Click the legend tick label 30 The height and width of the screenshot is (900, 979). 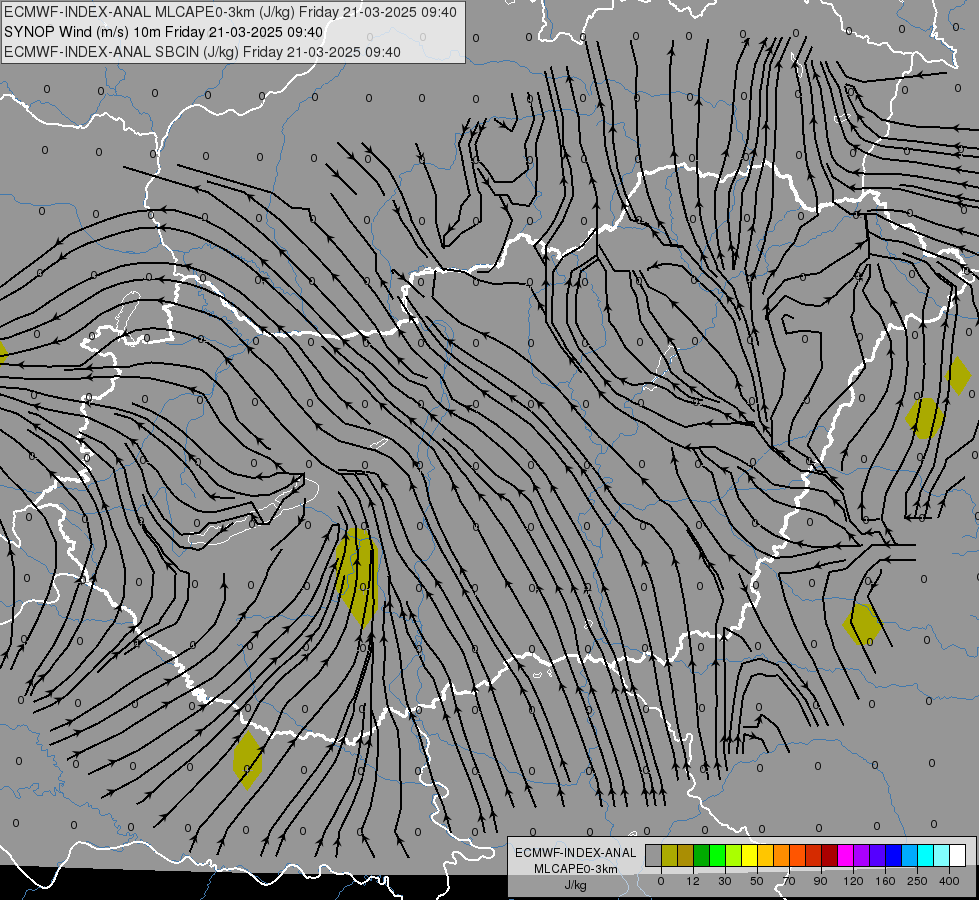pyautogui.click(x=725, y=881)
